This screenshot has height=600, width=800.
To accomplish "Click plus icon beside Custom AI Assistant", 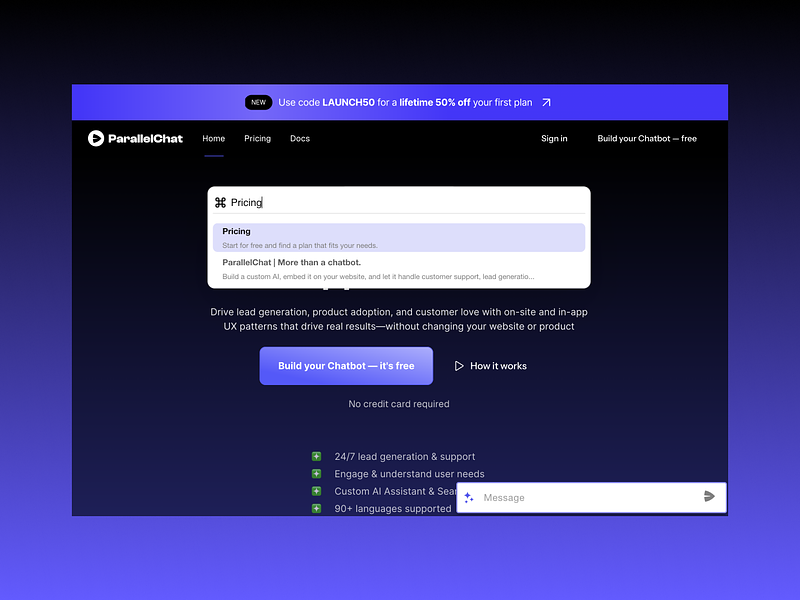I will (316, 491).
